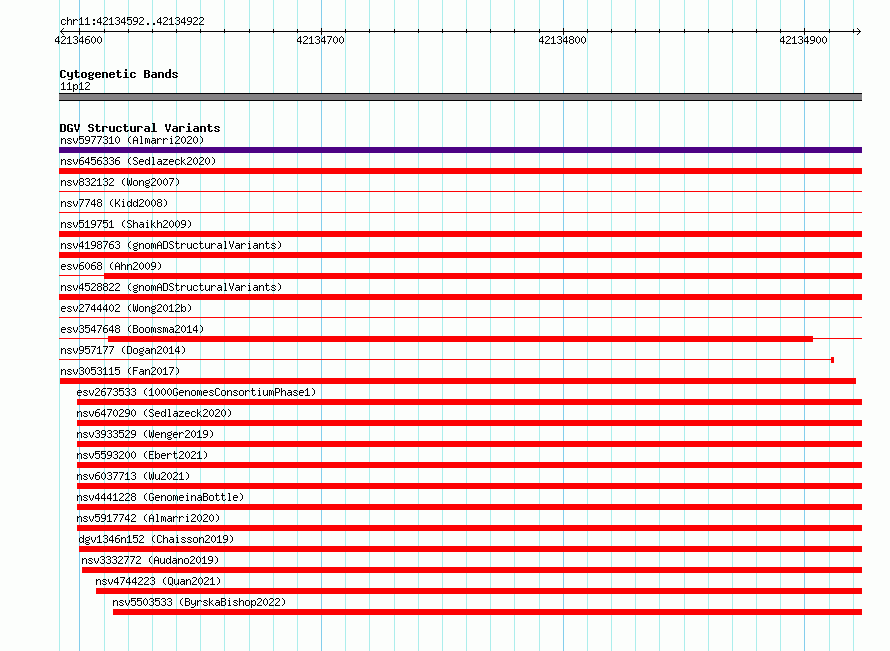Image resolution: width=890 pixels, height=651 pixels.
Task: Click the nsv832132 (Wong2007) label
Action: coord(120,182)
